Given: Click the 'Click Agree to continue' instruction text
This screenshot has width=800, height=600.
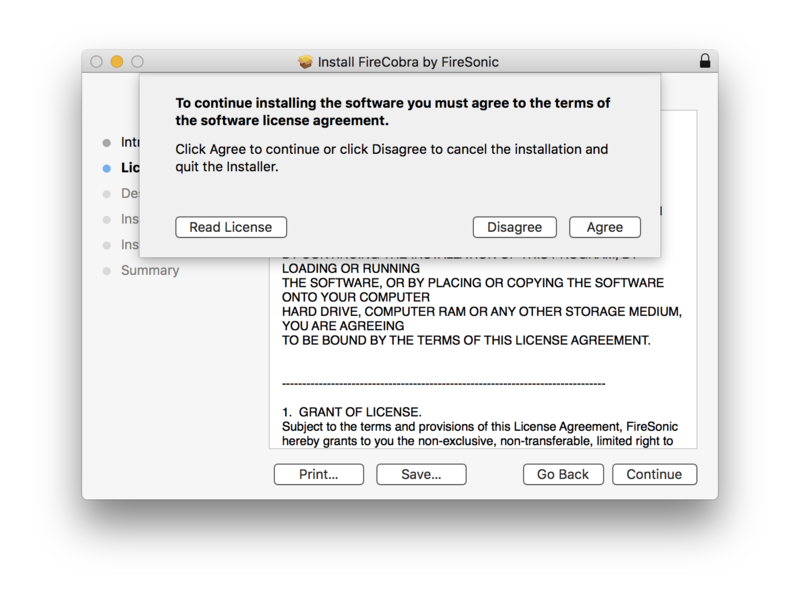Looking at the screenshot, I should coord(392,158).
